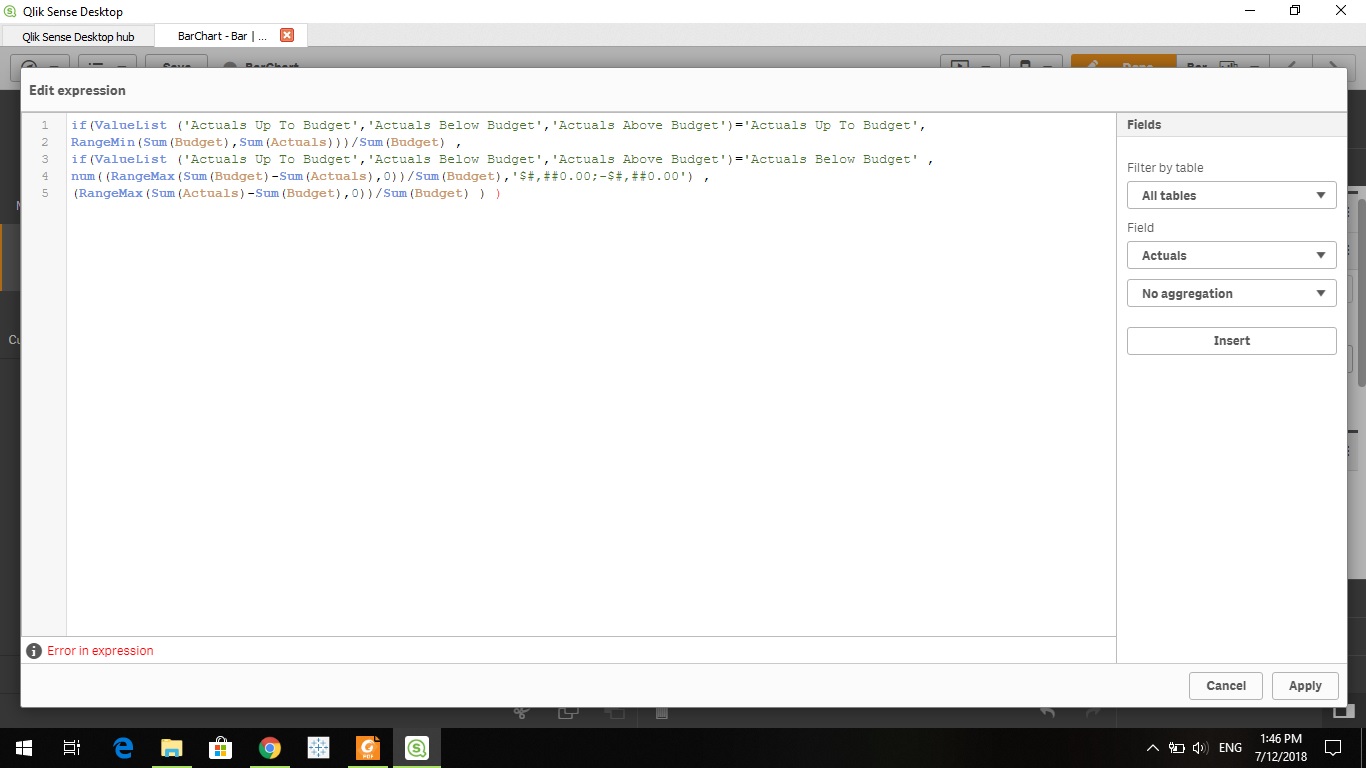Click the RangeMin function in the expression
This screenshot has height=768, width=1366.
pos(103,143)
